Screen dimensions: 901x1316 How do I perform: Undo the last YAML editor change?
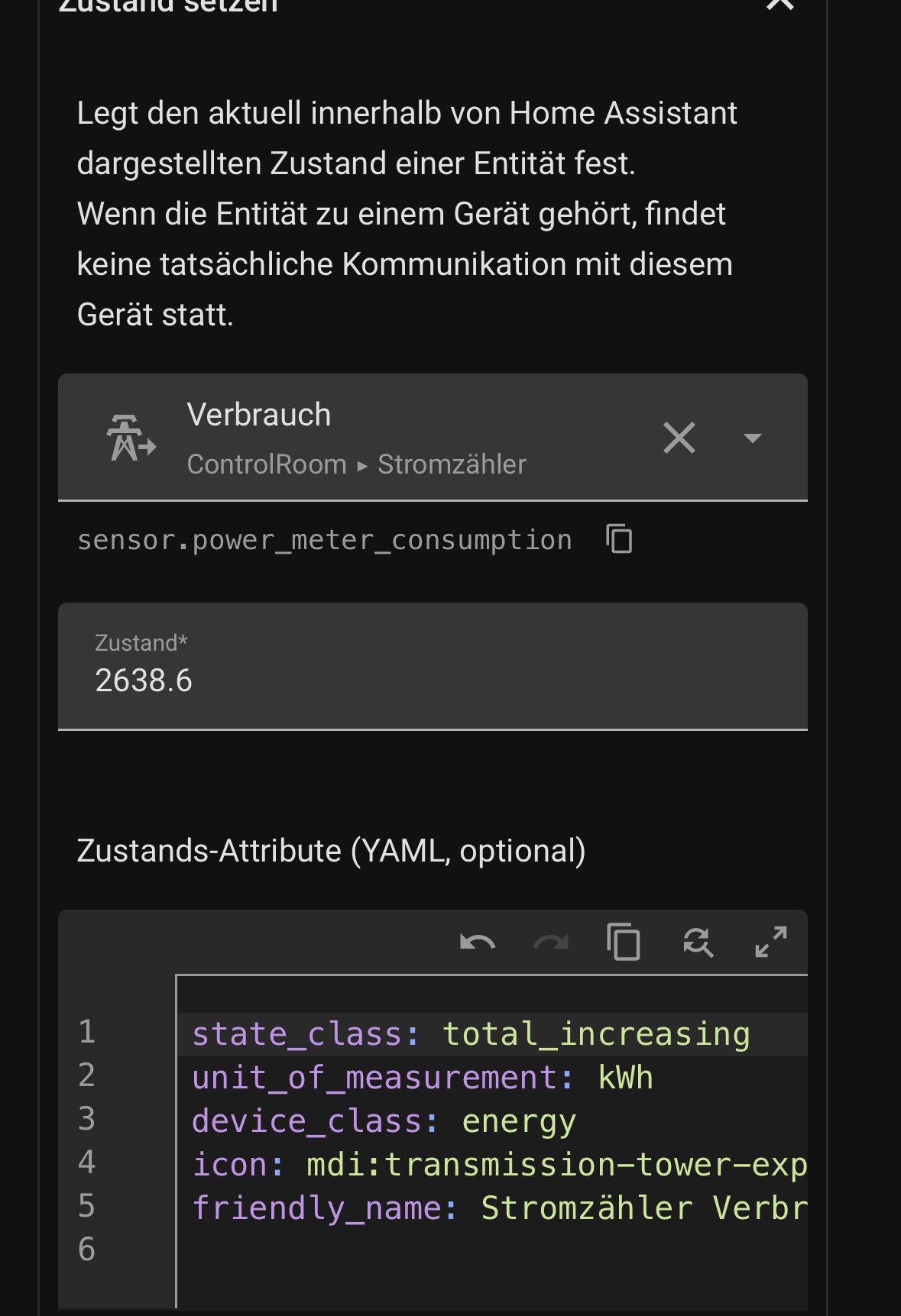pyautogui.click(x=478, y=942)
